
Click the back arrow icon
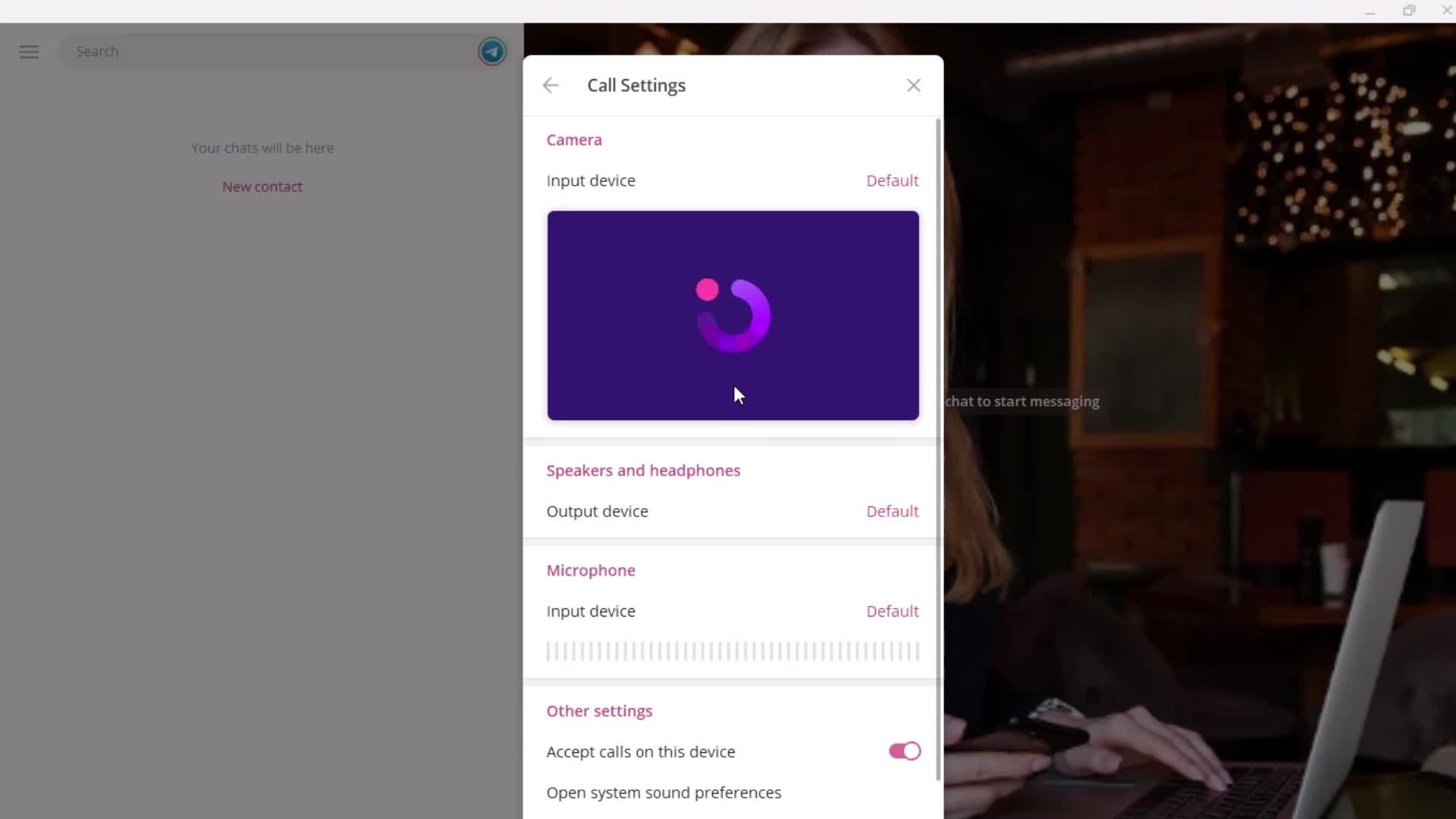pyautogui.click(x=550, y=85)
